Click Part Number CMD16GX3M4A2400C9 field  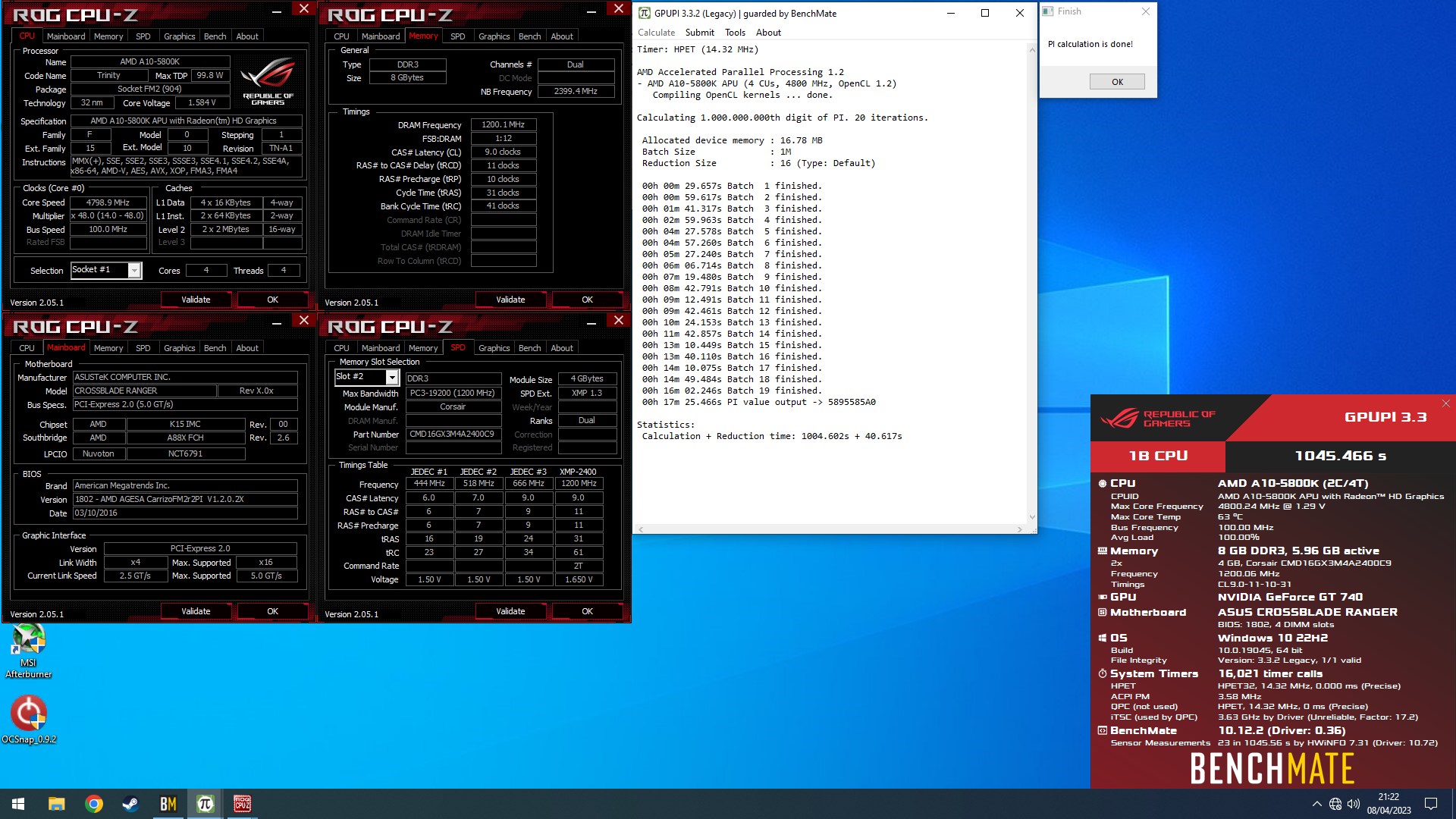pyautogui.click(x=453, y=434)
